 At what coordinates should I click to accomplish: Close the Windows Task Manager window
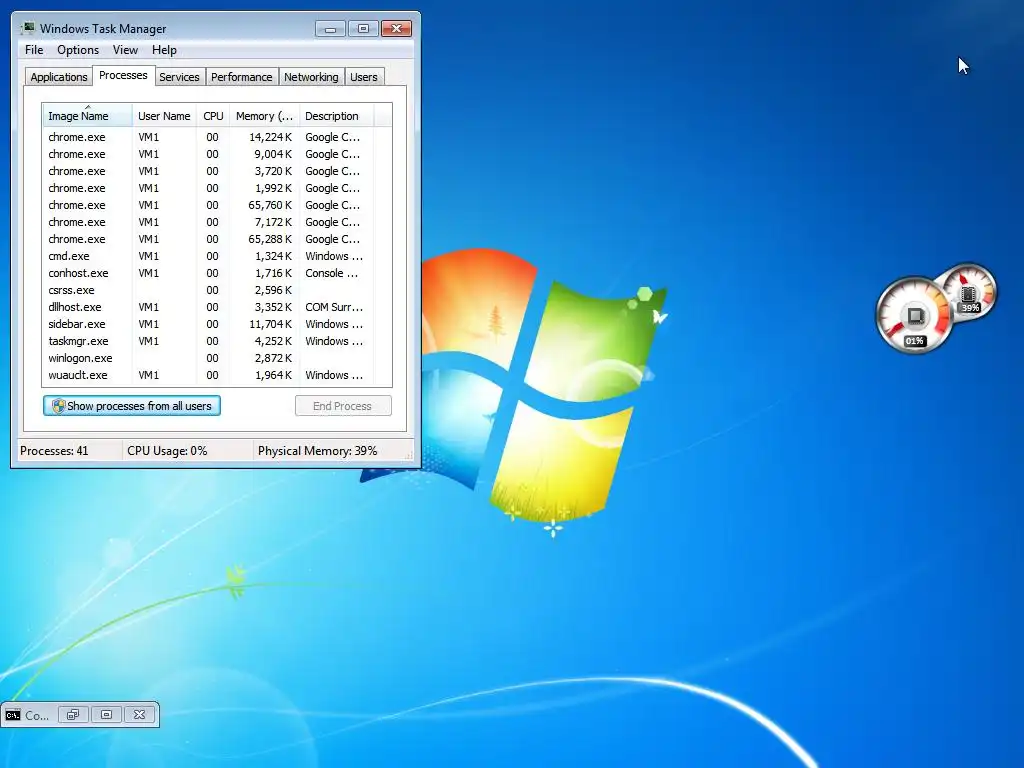[396, 29]
